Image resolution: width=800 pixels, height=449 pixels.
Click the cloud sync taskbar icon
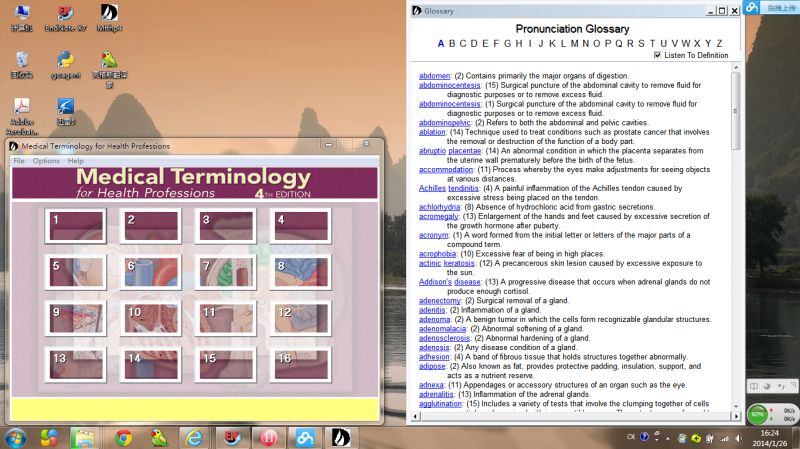(x=305, y=438)
